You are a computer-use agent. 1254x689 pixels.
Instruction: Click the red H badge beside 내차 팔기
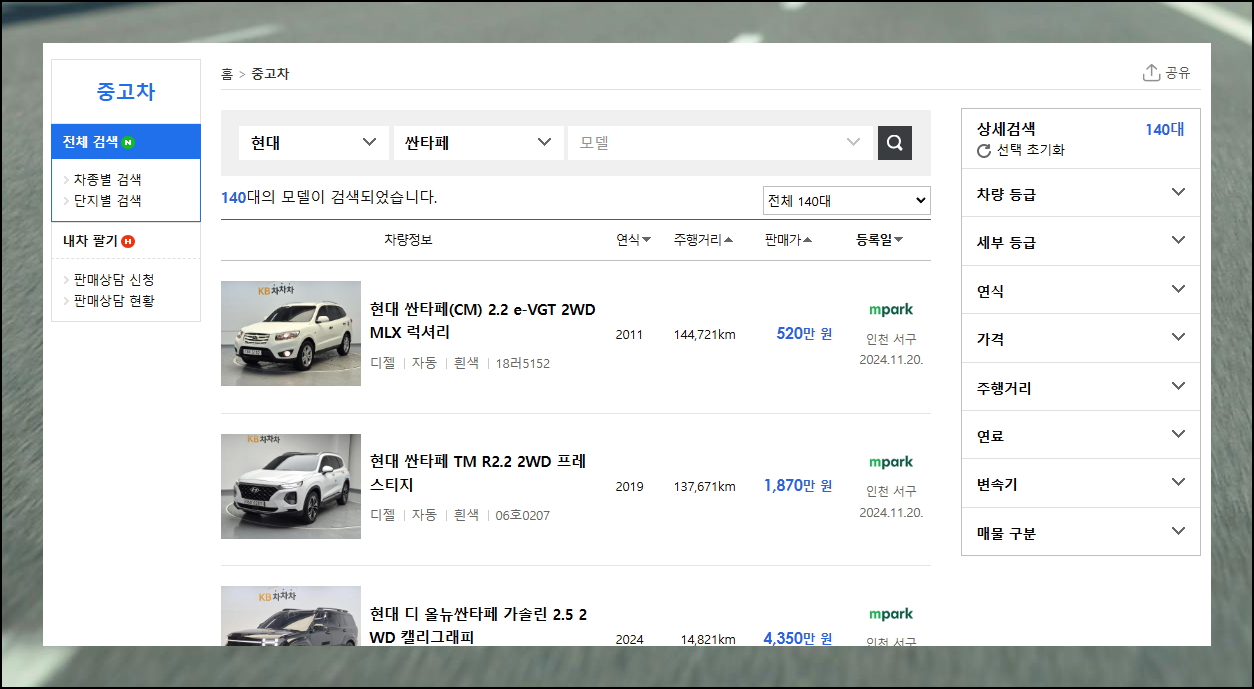coord(128,241)
